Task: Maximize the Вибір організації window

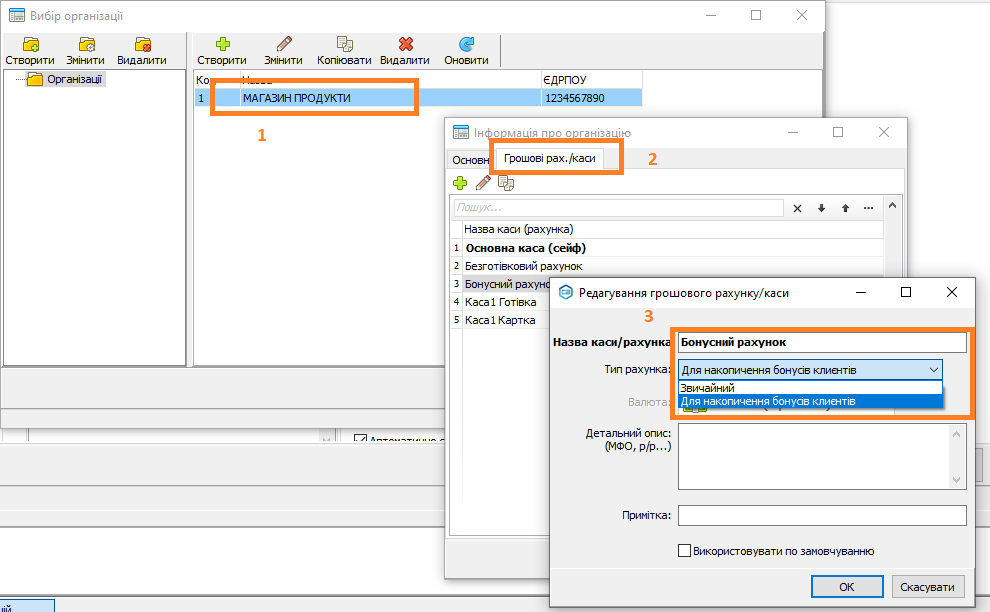Action: (756, 15)
